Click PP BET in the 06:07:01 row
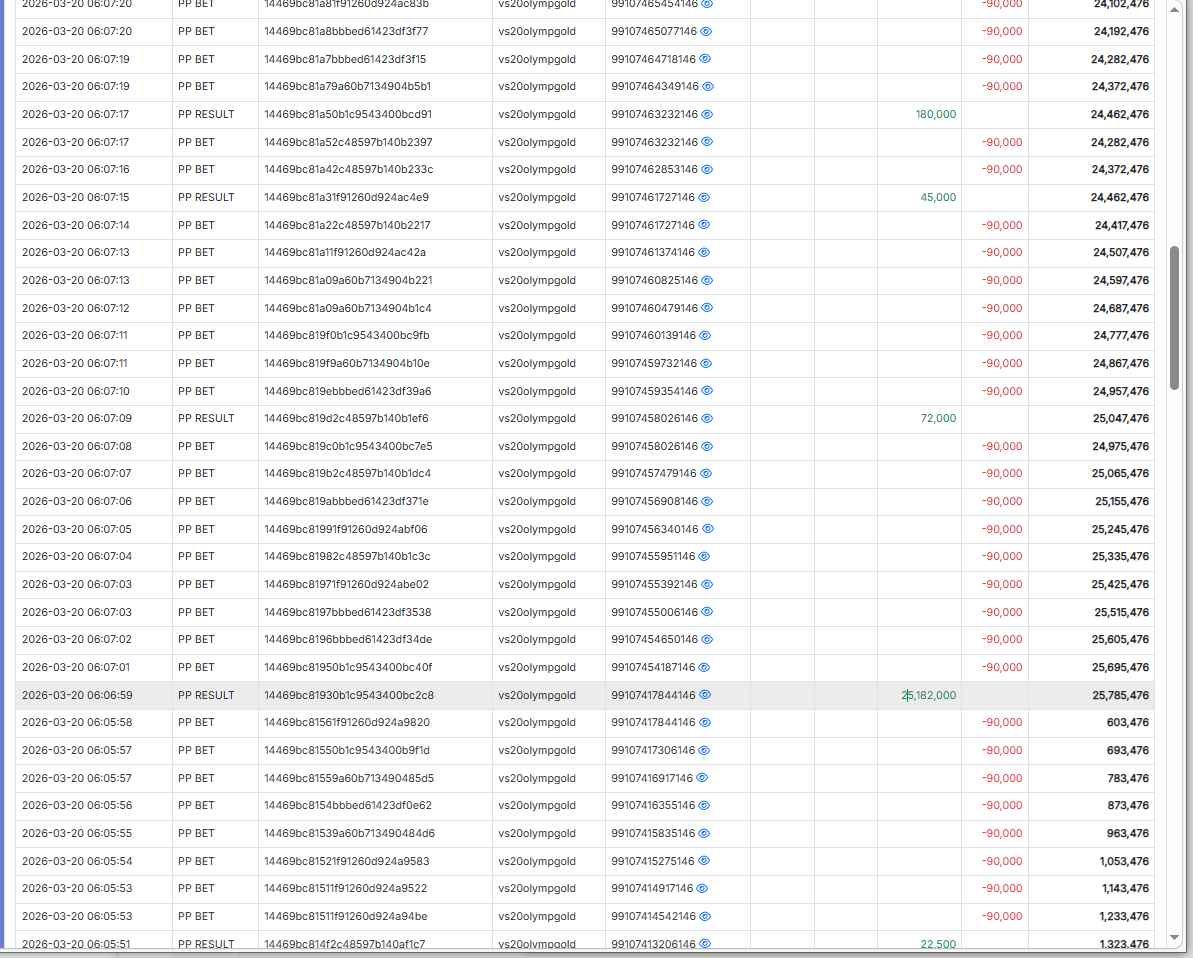Image resolution: width=1193 pixels, height=958 pixels. pos(196,667)
